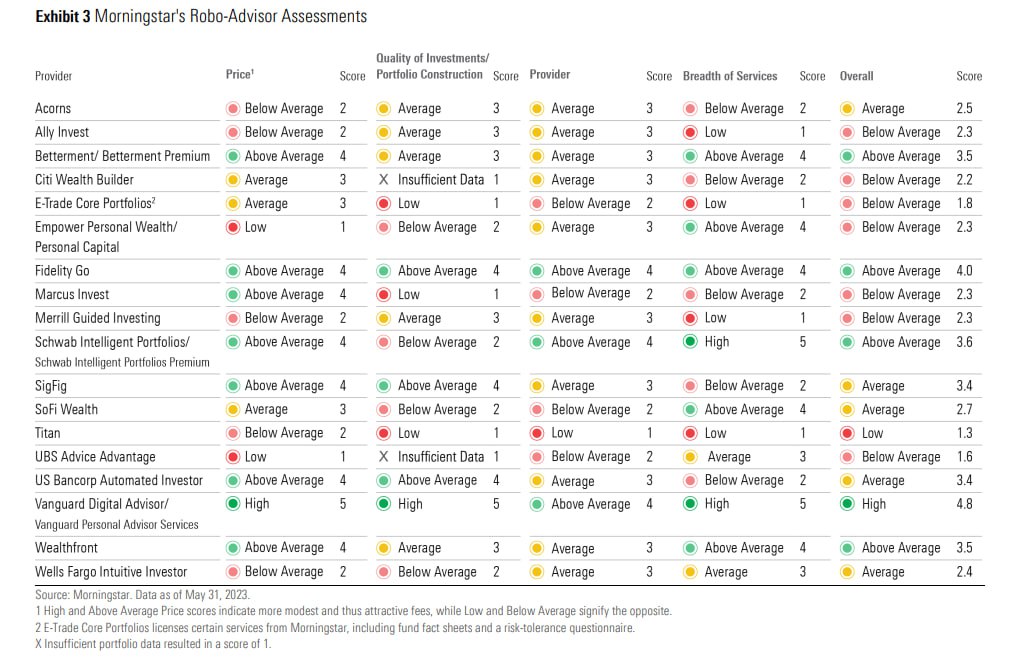Click Marcus Invest's red Quality of Investments dot
Screen dimensions: 1018x666
pos(383,294)
